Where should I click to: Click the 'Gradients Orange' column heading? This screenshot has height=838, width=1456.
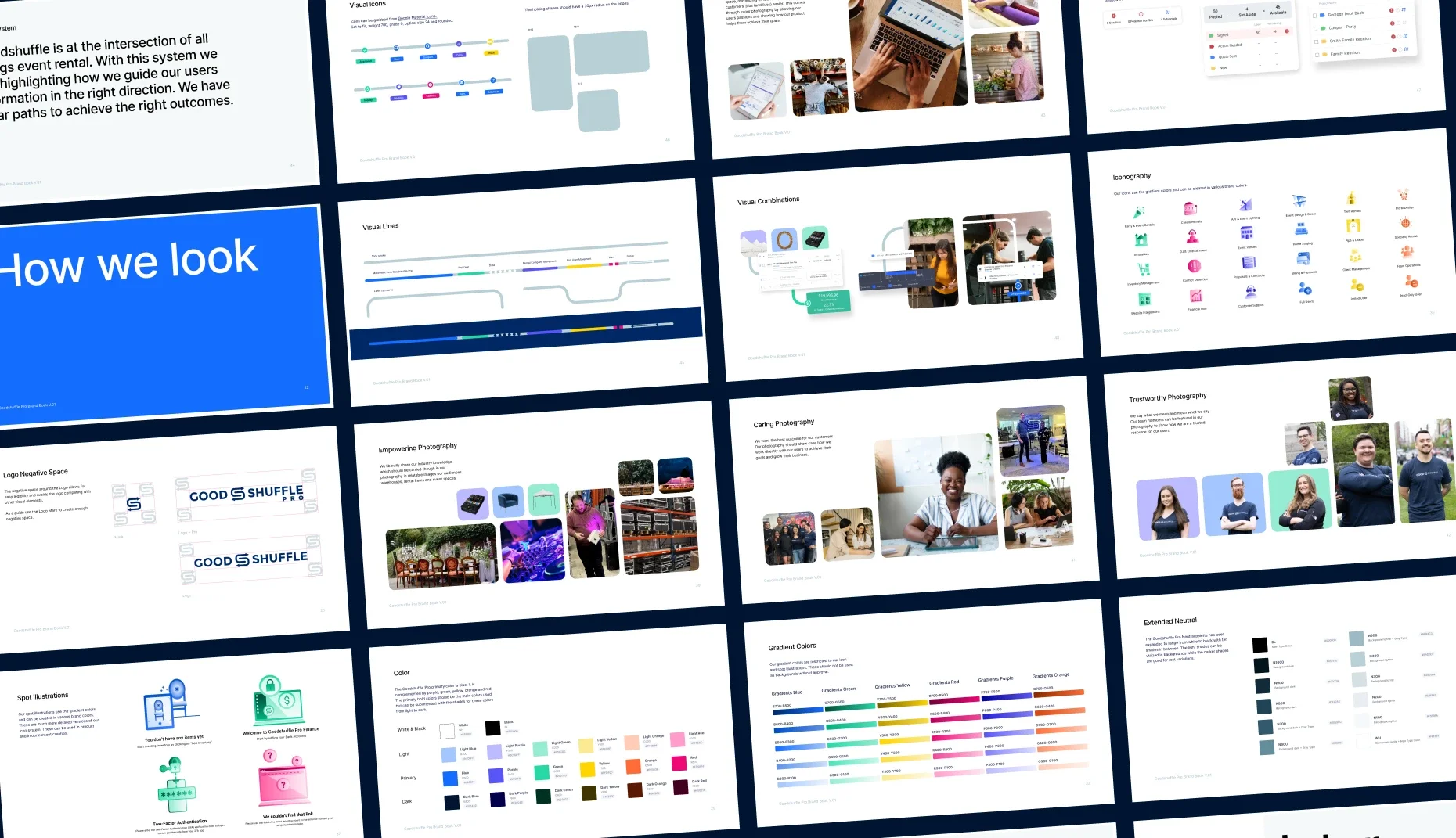(1051, 675)
